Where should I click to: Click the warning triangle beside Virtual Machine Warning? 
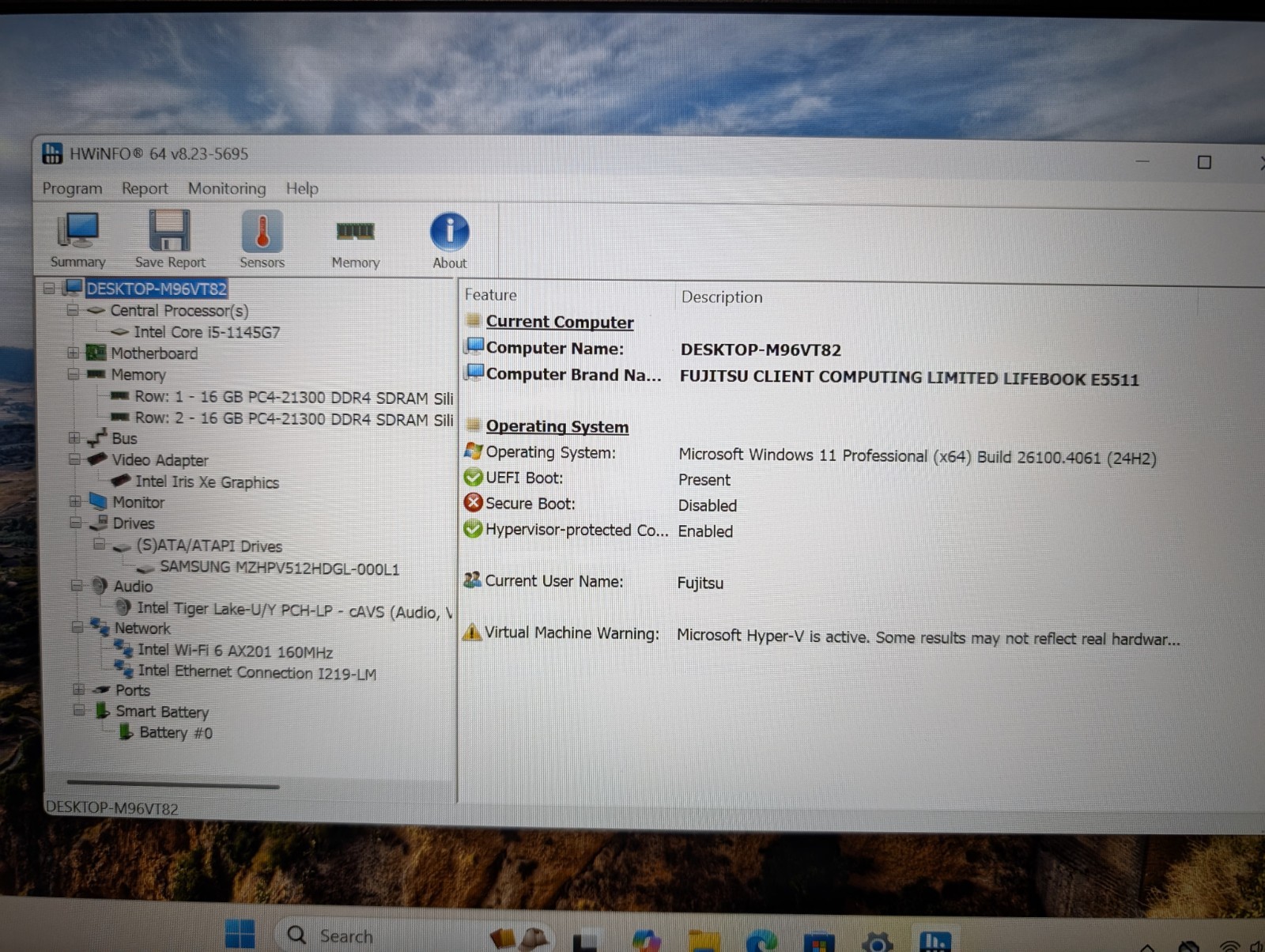point(472,631)
